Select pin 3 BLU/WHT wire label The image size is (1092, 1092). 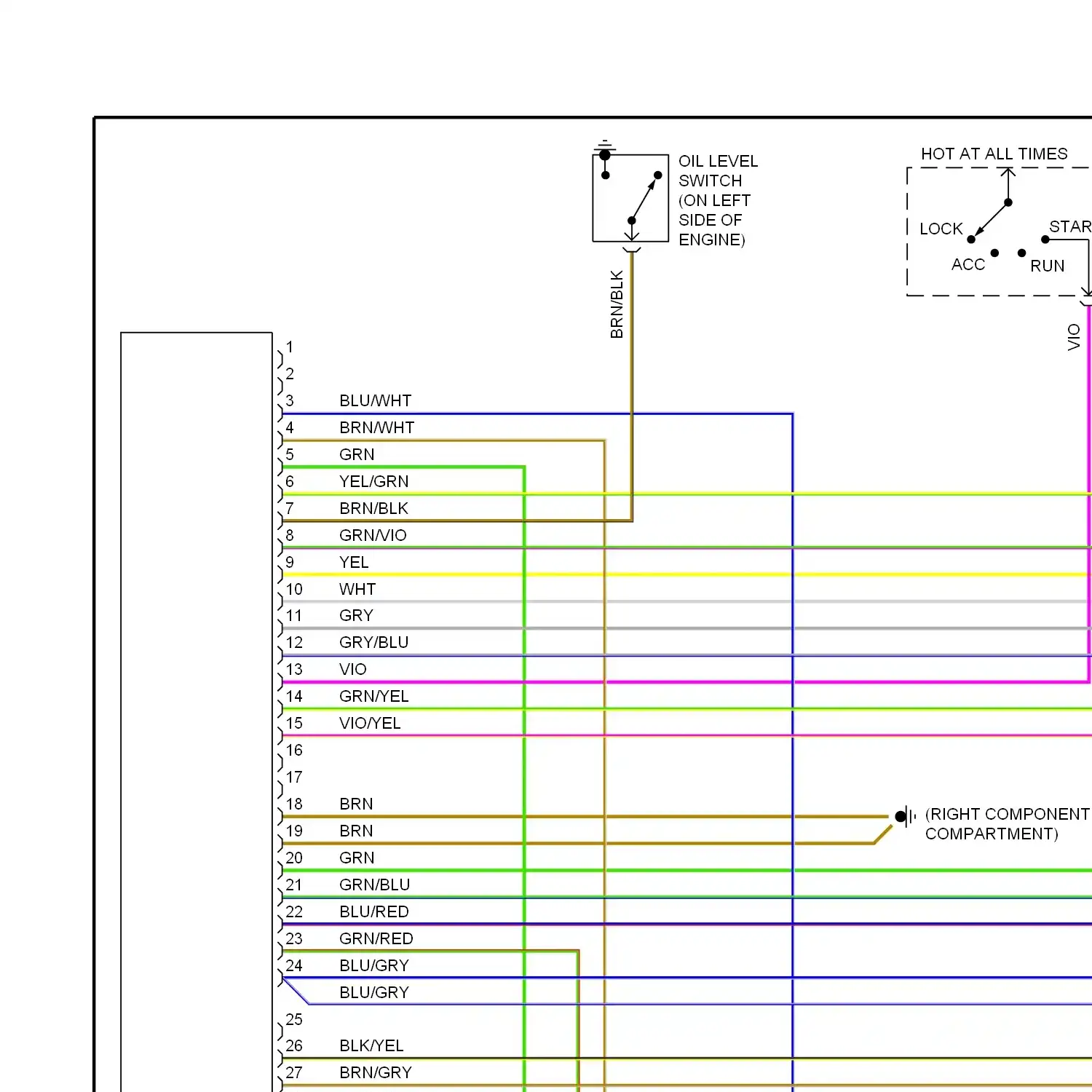375,400
